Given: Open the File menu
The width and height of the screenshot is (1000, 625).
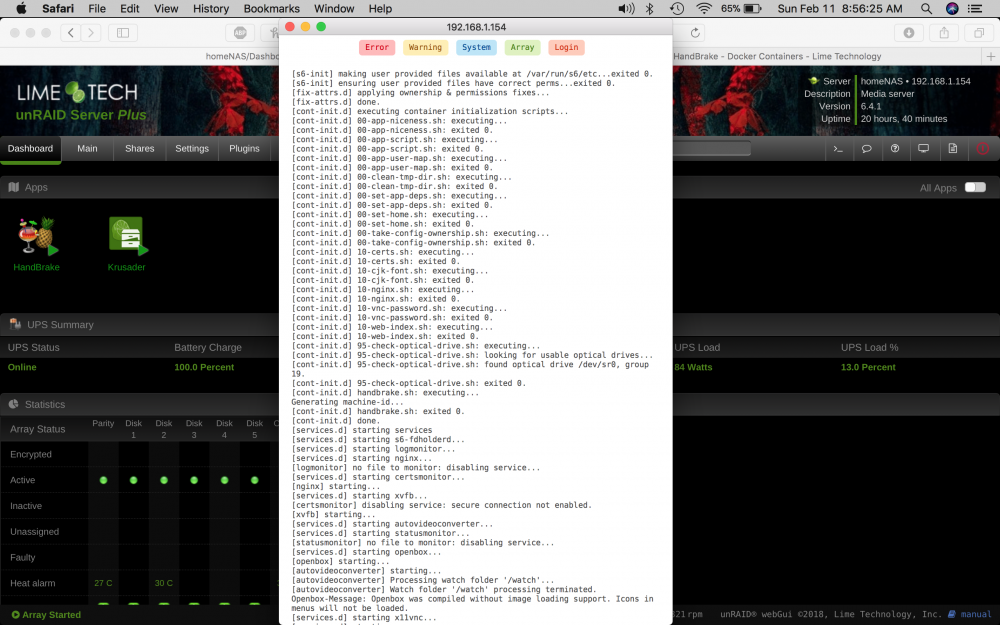Looking at the screenshot, I should [97, 8].
